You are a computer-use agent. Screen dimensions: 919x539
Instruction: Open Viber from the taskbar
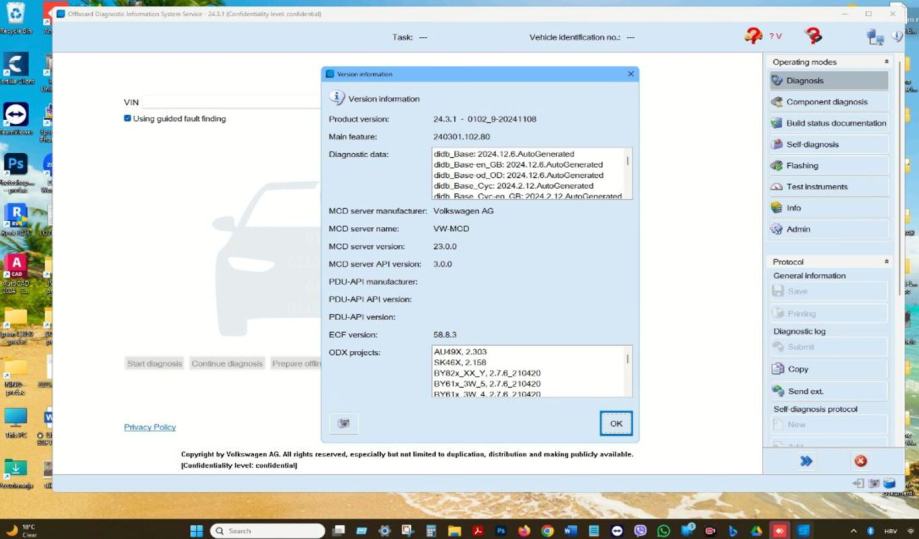[640, 531]
